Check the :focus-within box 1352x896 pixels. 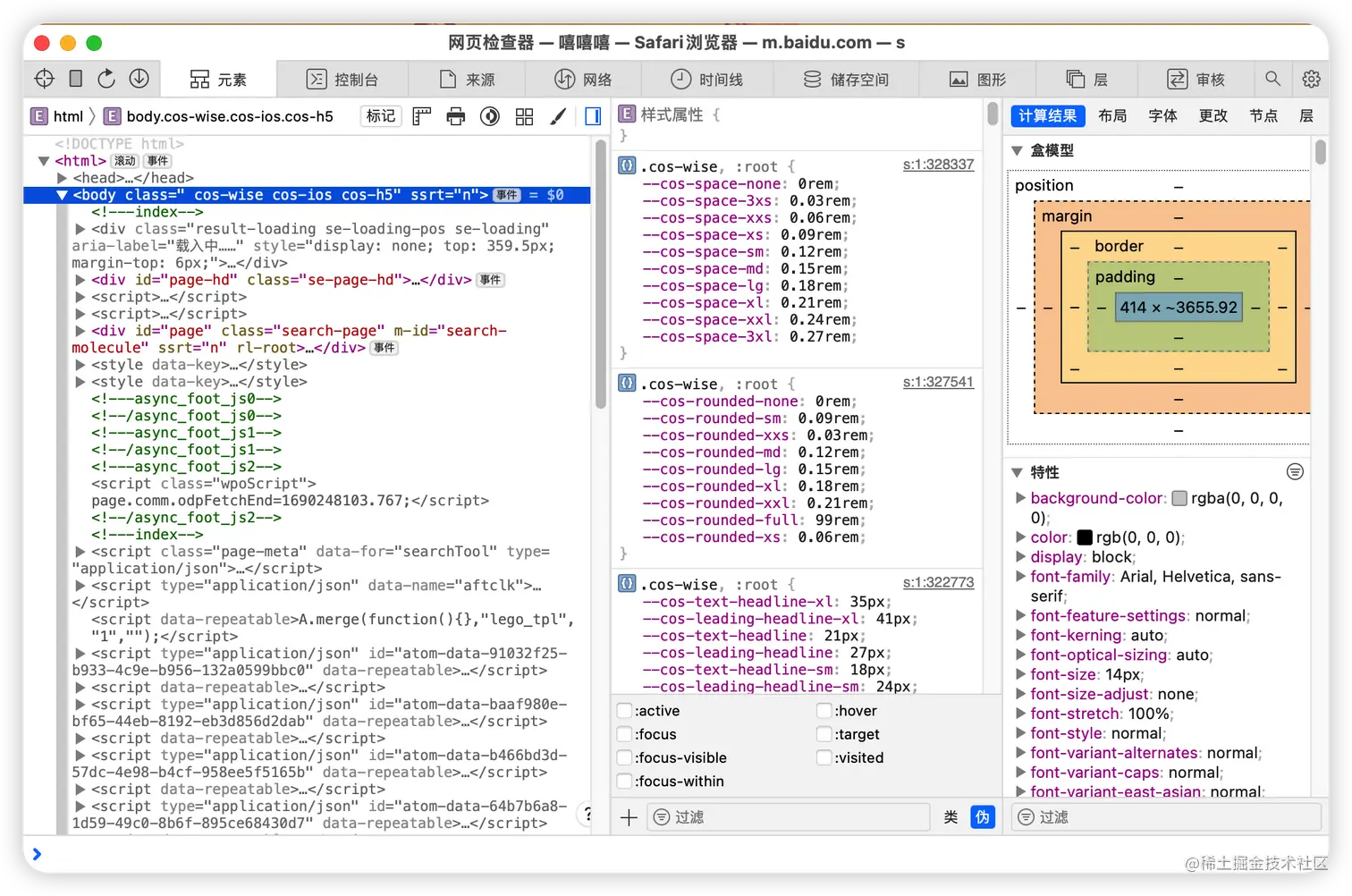[625, 781]
